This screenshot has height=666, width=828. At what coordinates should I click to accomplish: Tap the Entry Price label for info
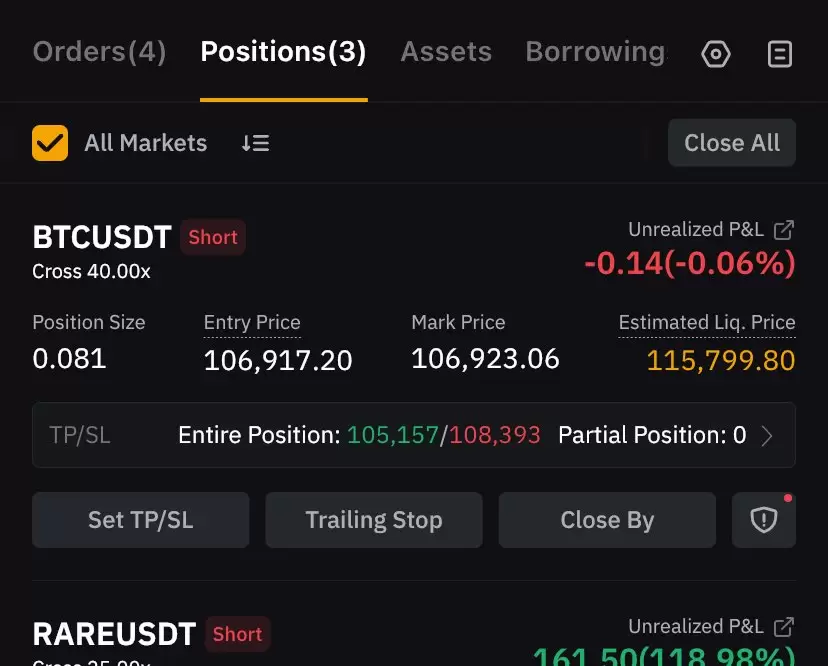(x=252, y=323)
